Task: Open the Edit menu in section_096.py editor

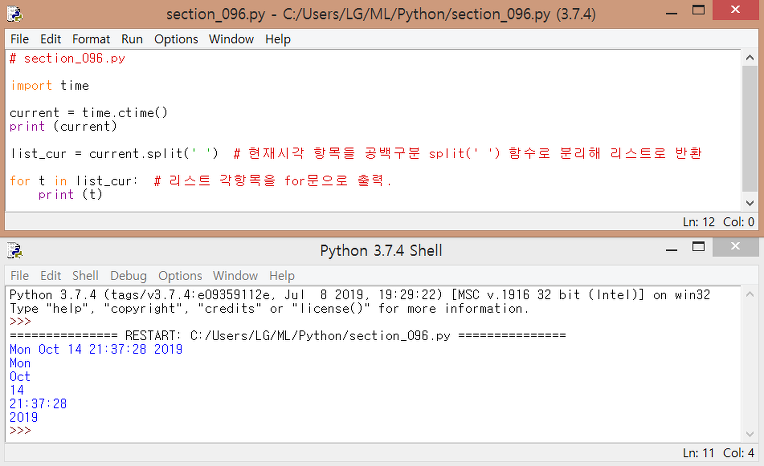Action: point(50,39)
